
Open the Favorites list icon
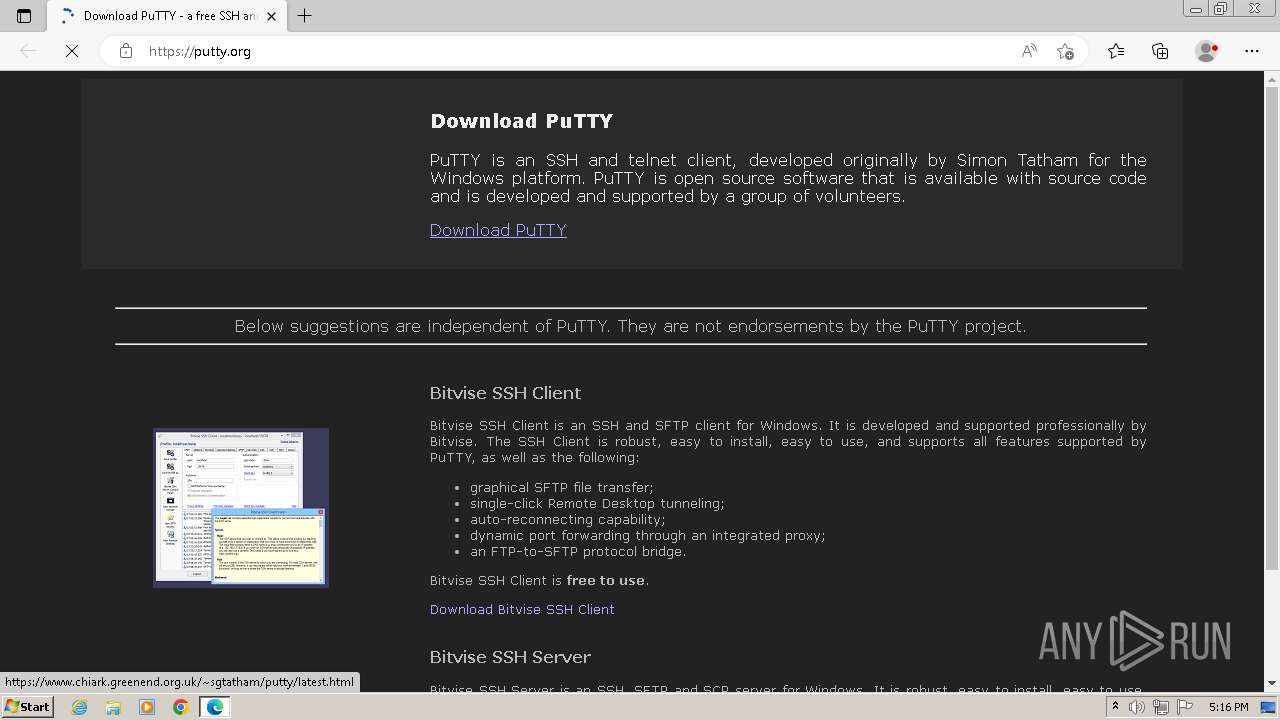(1116, 51)
